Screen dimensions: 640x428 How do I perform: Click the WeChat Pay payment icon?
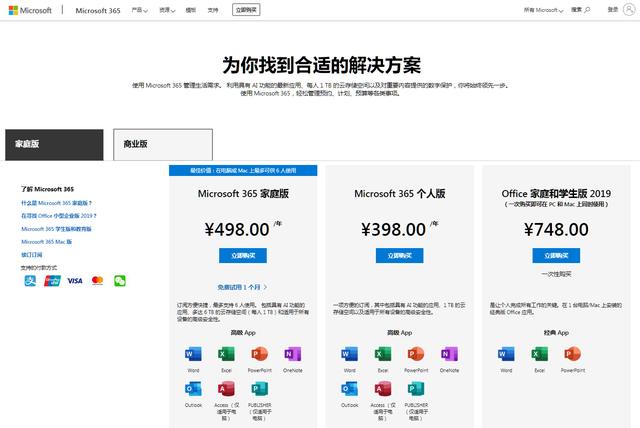(x=120, y=281)
